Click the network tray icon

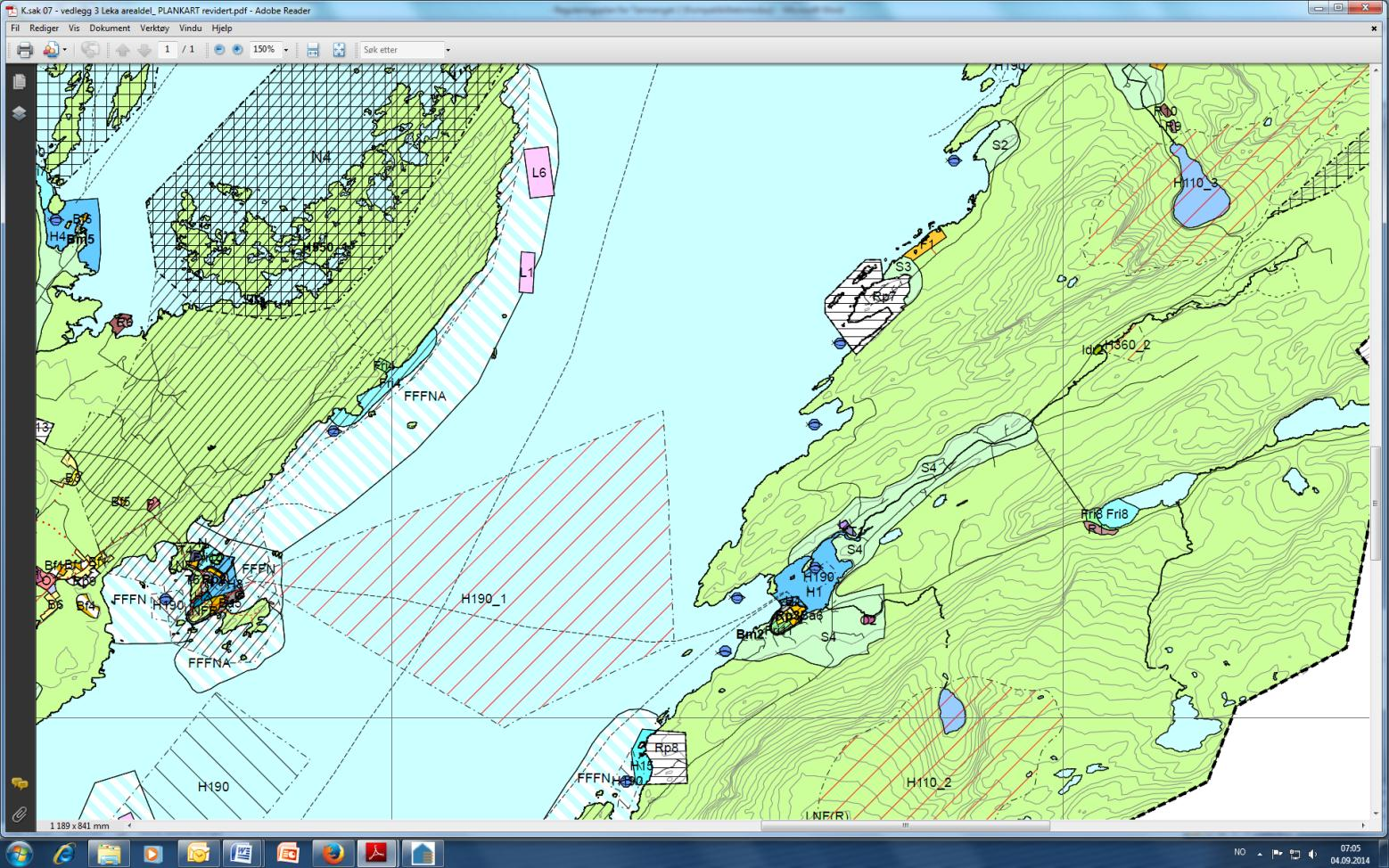[x=1295, y=853]
